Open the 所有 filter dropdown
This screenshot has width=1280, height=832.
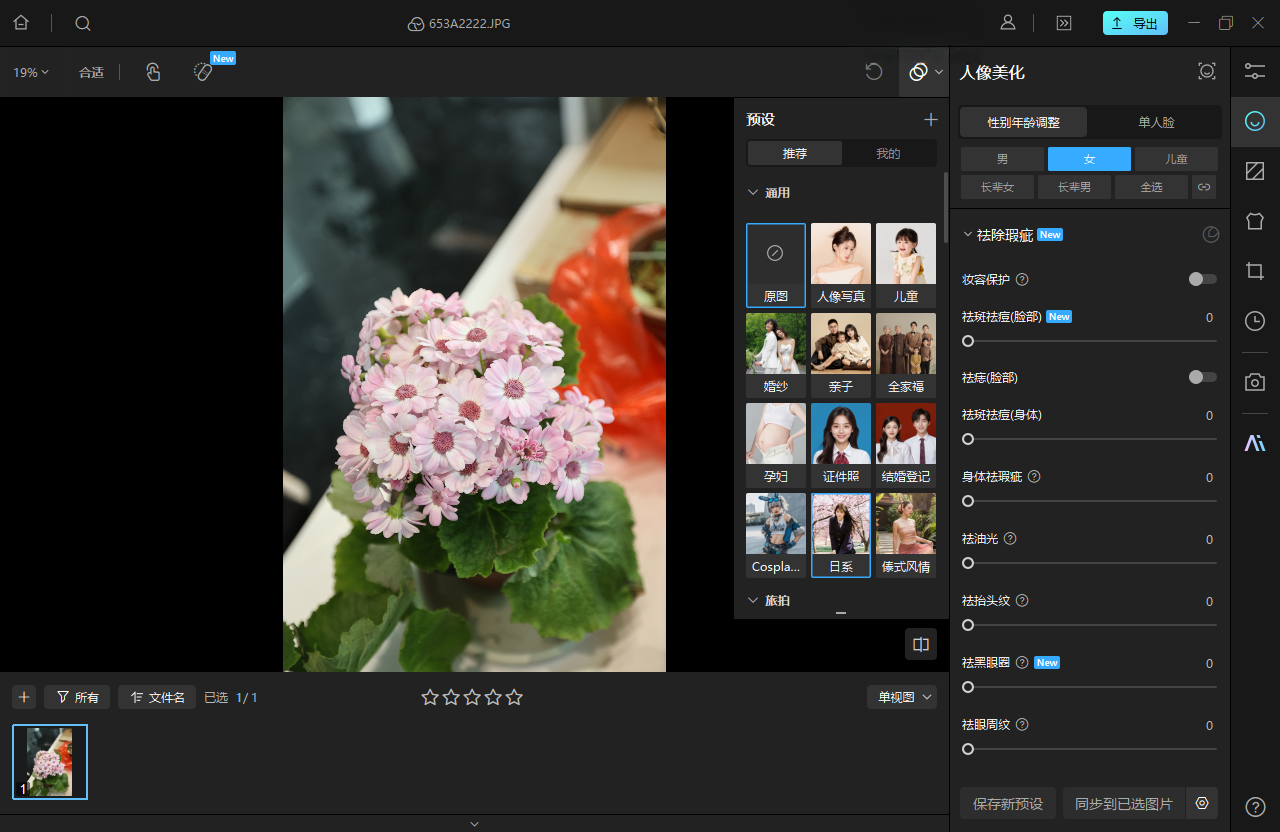77,697
